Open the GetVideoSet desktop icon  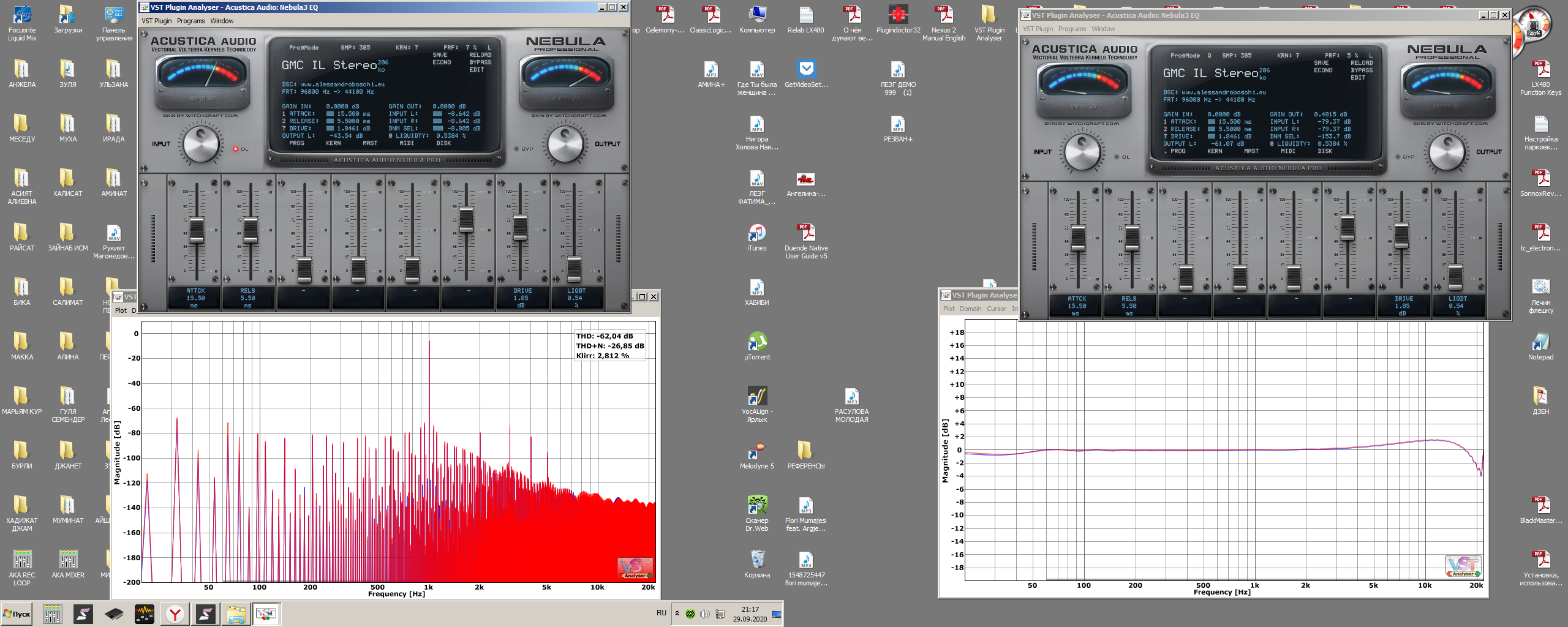point(806,73)
